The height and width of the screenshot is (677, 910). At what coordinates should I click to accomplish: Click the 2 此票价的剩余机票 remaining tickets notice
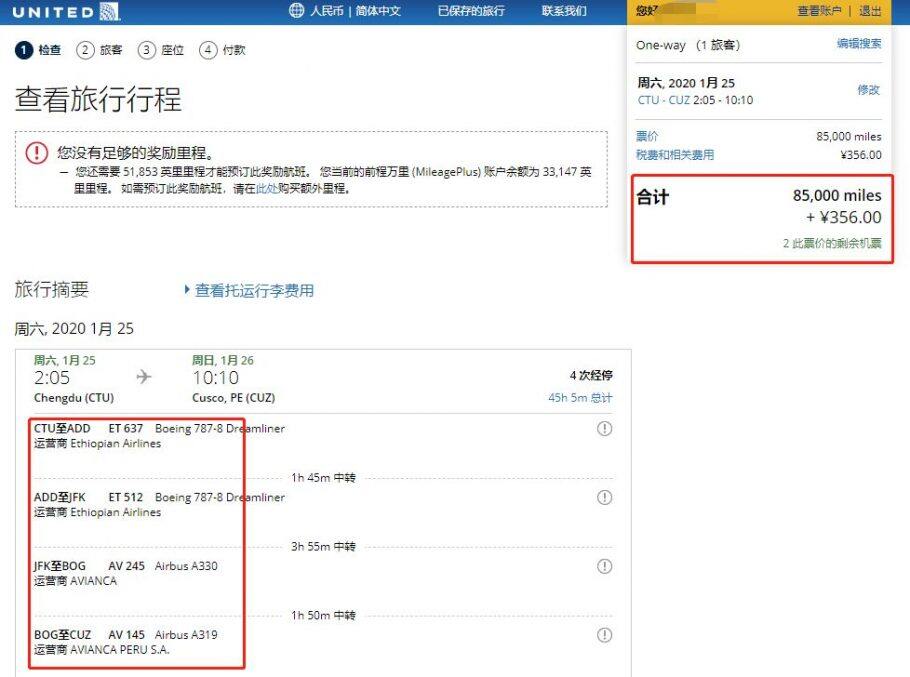832,243
